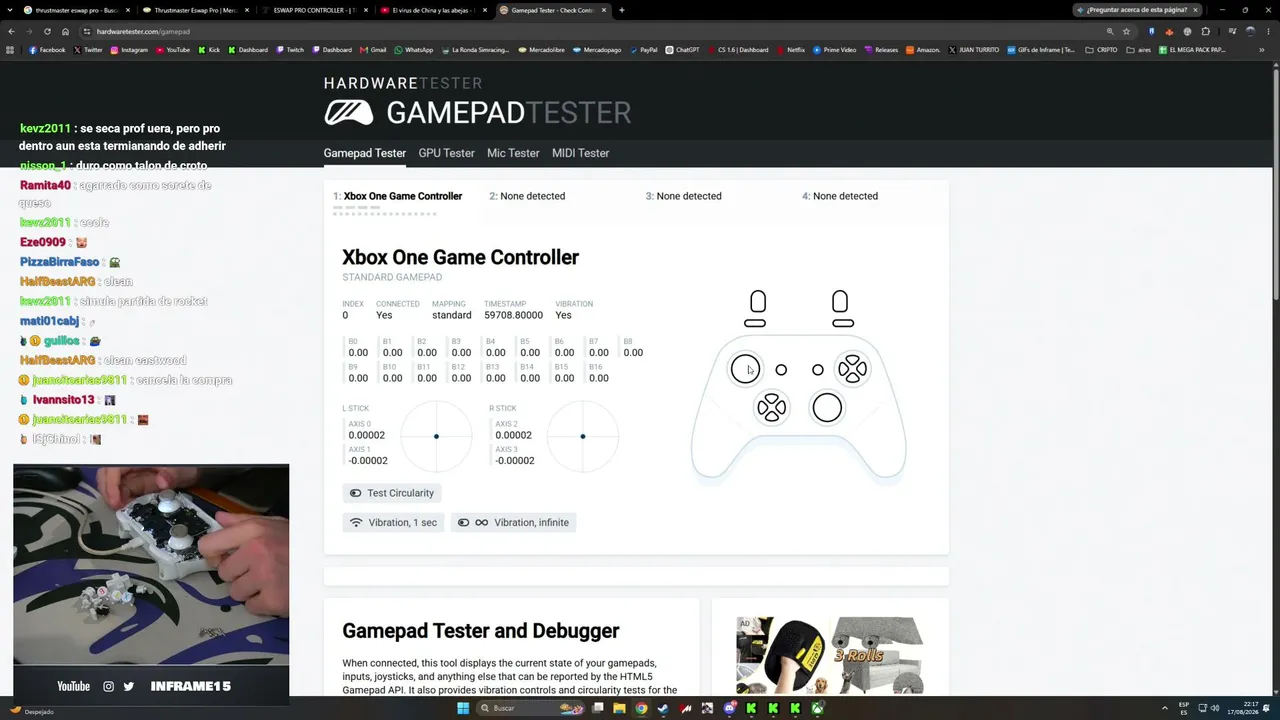Click the Hardware Tester Gamepad Tester logo
1280x720 pixels.
(x=477, y=101)
